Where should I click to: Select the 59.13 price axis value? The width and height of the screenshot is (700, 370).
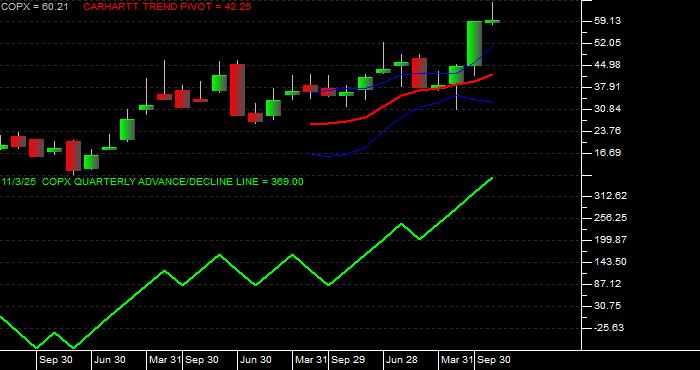(x=608, y=21)
